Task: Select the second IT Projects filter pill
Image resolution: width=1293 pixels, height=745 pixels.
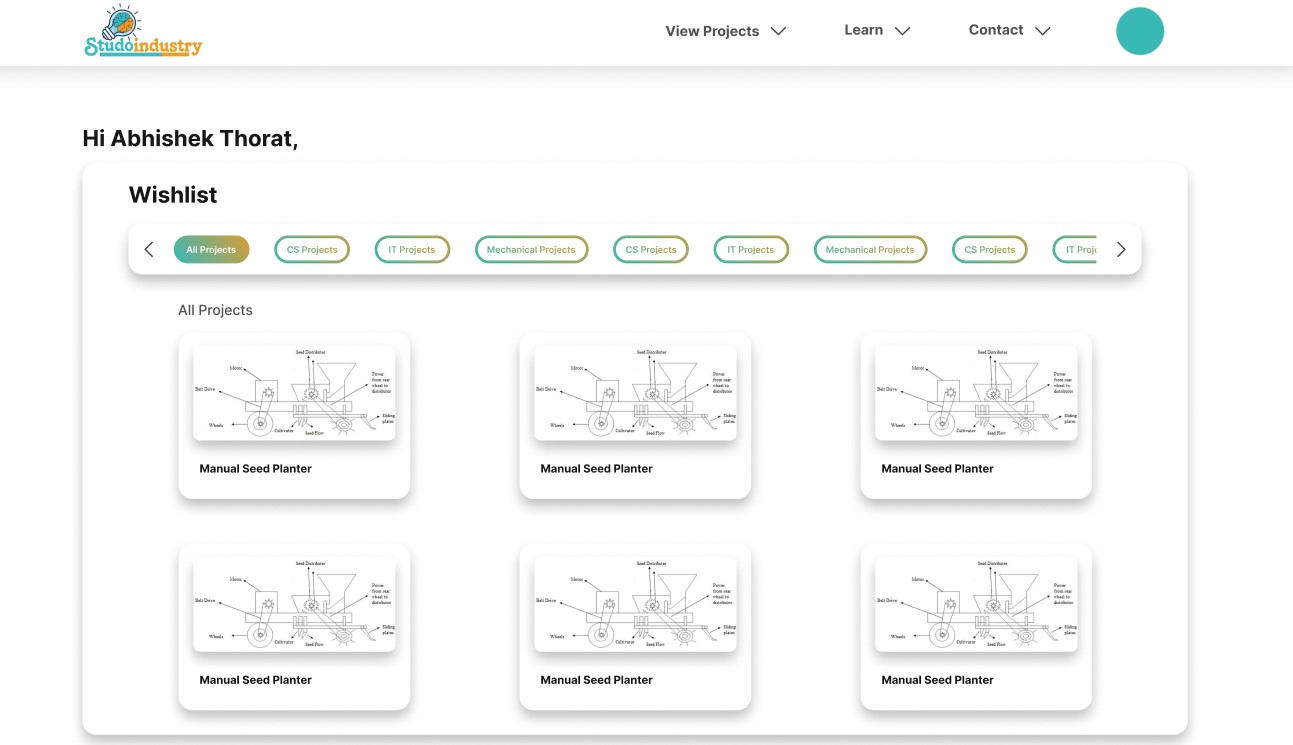Action: click(751, 250)
